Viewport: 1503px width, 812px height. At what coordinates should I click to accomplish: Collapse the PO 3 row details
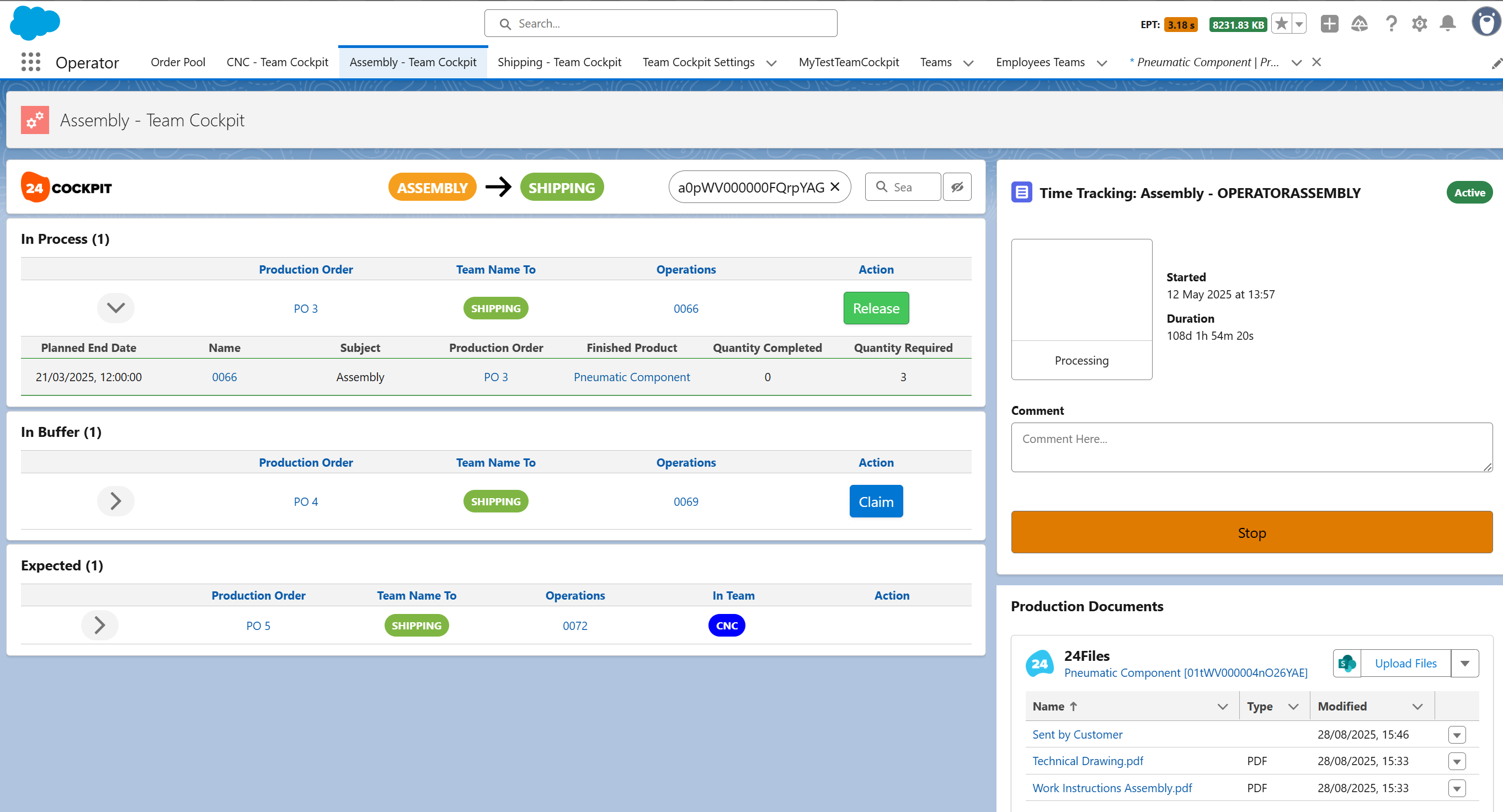[x=115, y=308]
